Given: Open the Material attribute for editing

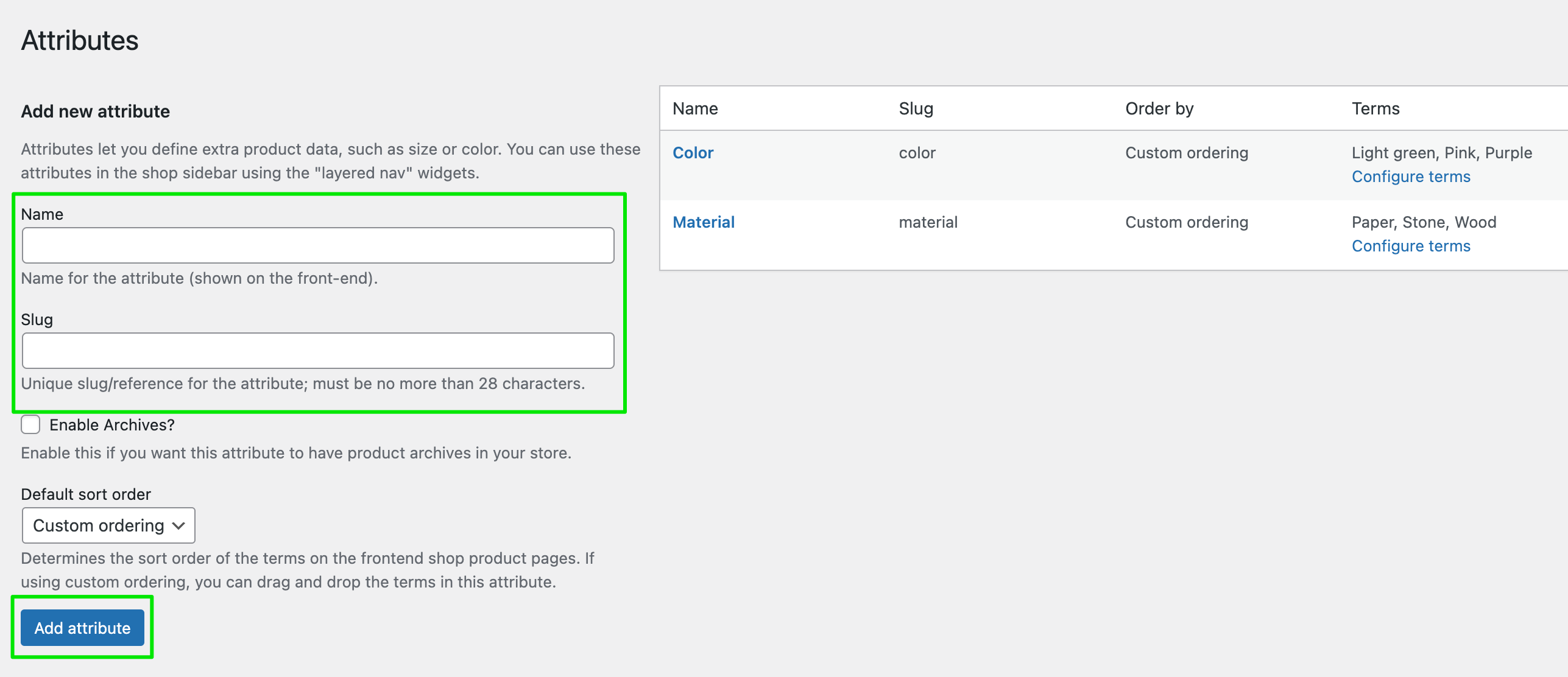Looking at the screenshot, I should pyautogui.click(x=704, y=222).
